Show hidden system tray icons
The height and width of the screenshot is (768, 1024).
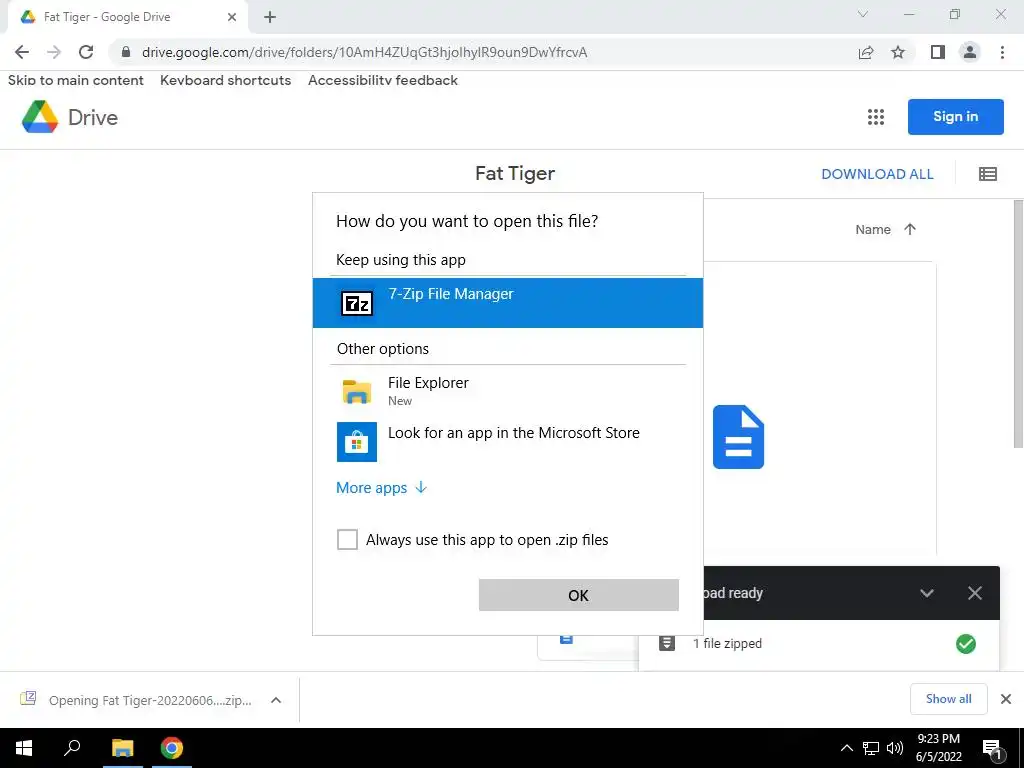[x=846, y=748]
